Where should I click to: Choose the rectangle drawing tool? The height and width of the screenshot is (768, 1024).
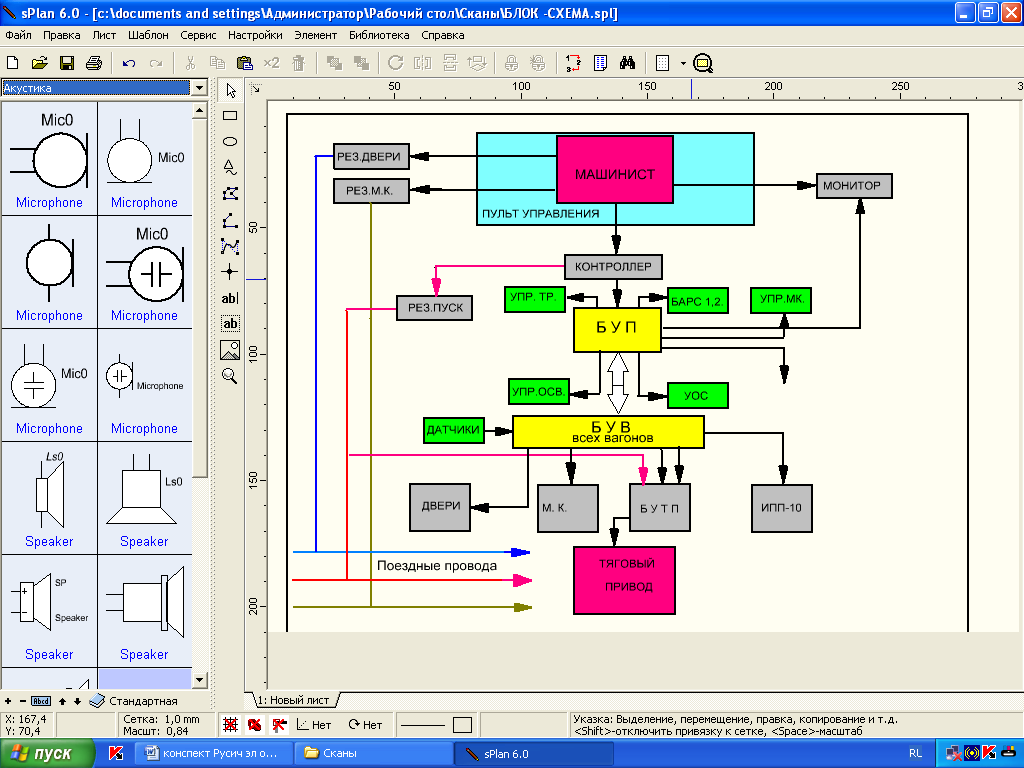coord(230,116)
